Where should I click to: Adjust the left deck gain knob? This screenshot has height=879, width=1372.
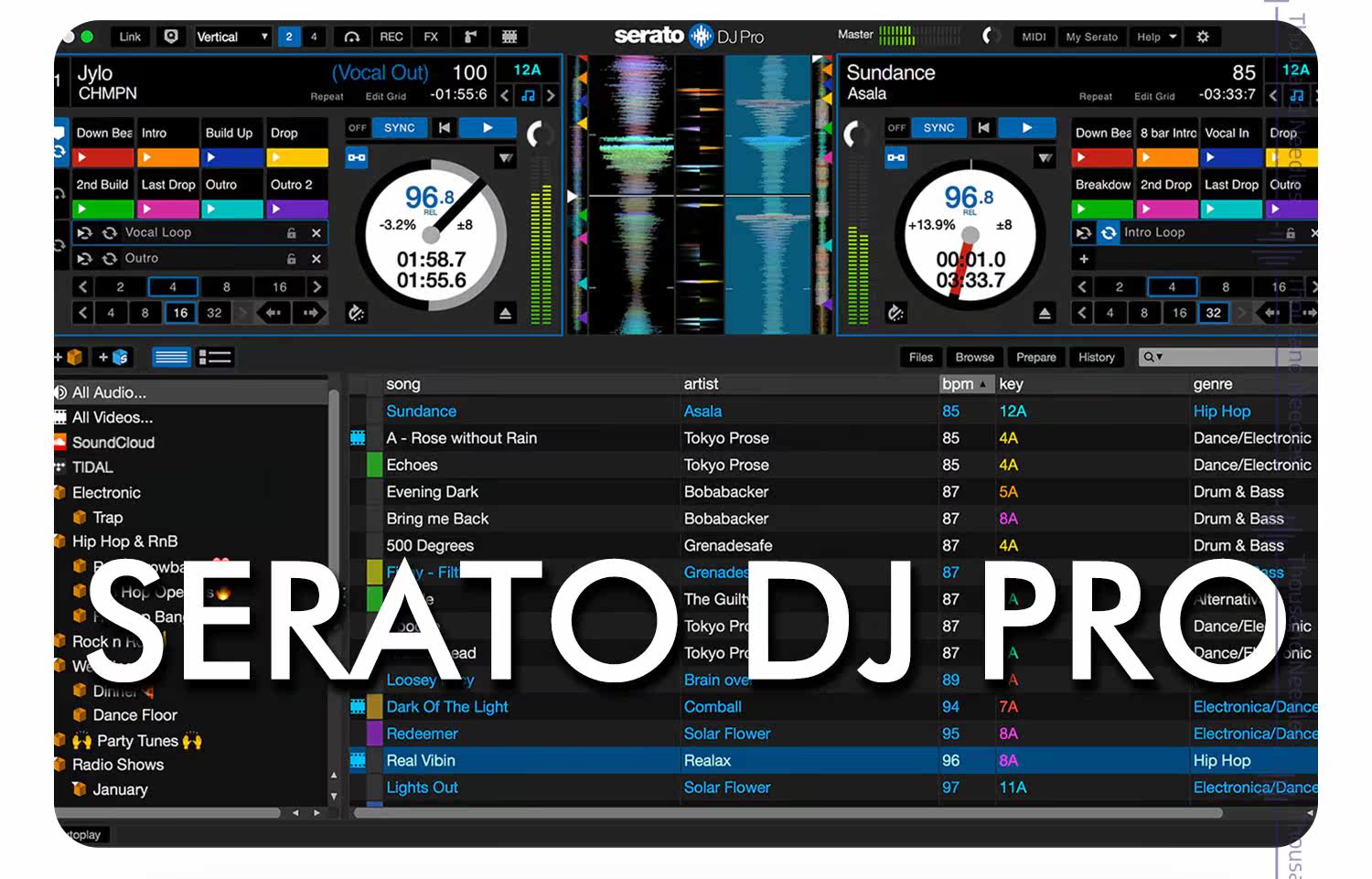pyautogui.click(x=541, y=134)
